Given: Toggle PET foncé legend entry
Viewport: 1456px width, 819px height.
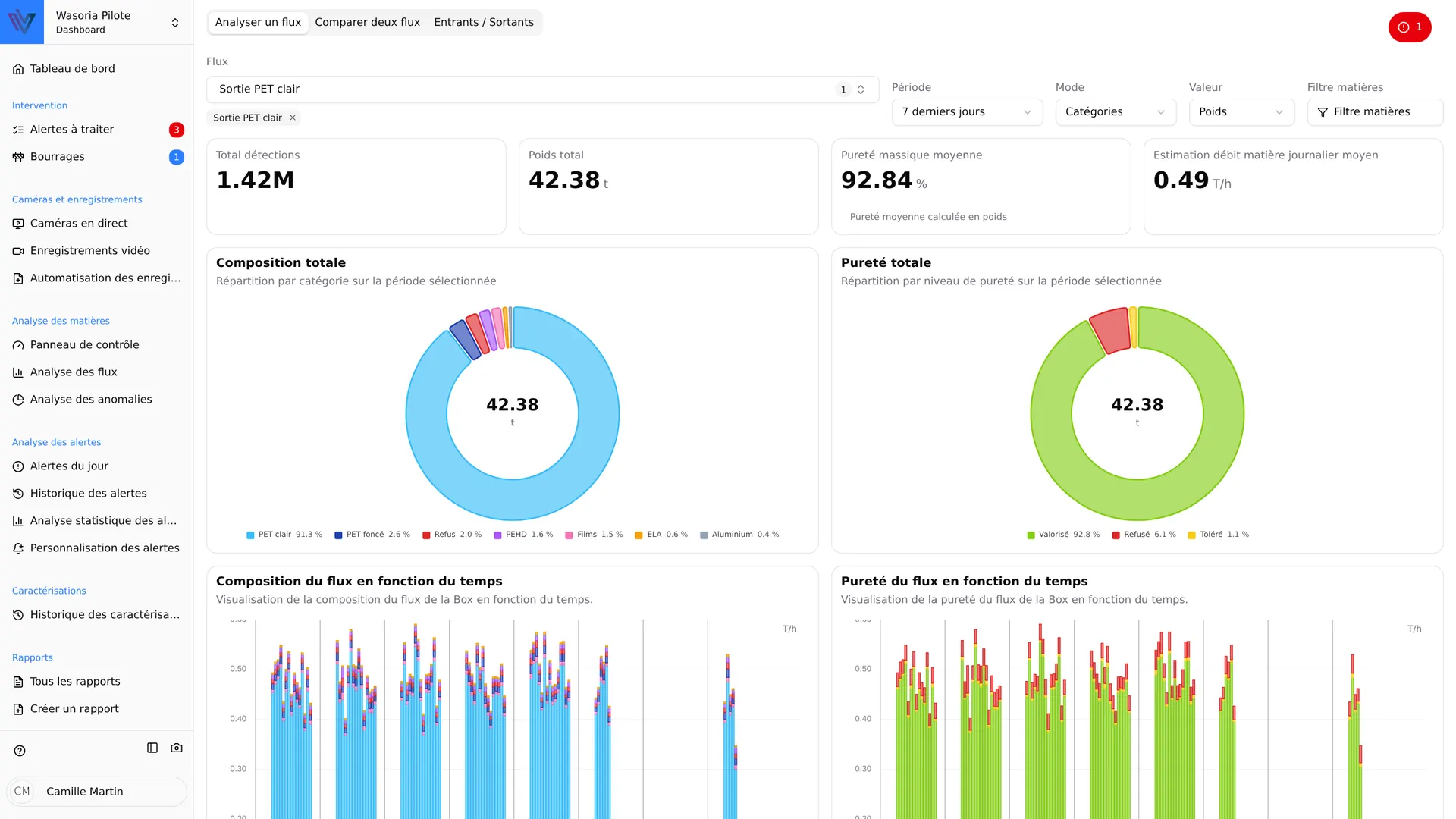Looking at the screenshot, I should 372,535.
